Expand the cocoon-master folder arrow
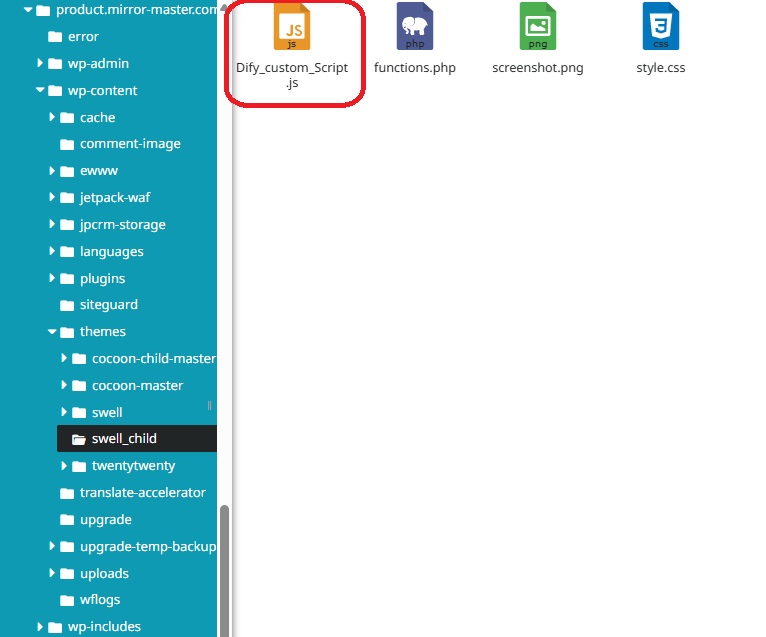Screen dimensions: 766x637 [65, 385]
